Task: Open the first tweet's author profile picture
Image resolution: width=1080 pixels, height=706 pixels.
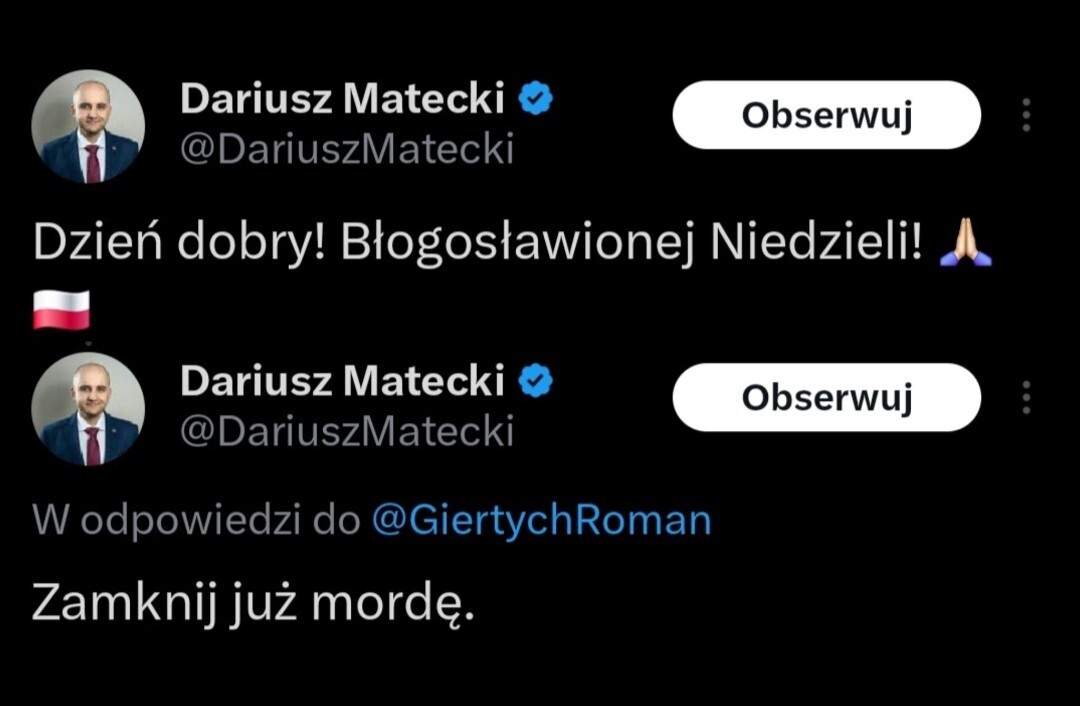Action: click(x=88, y=126)
